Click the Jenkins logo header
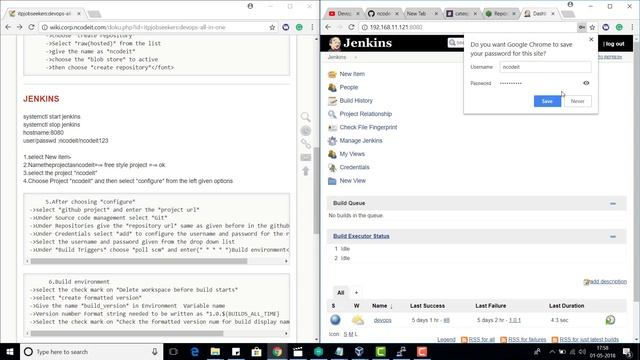 coord(360,43)
